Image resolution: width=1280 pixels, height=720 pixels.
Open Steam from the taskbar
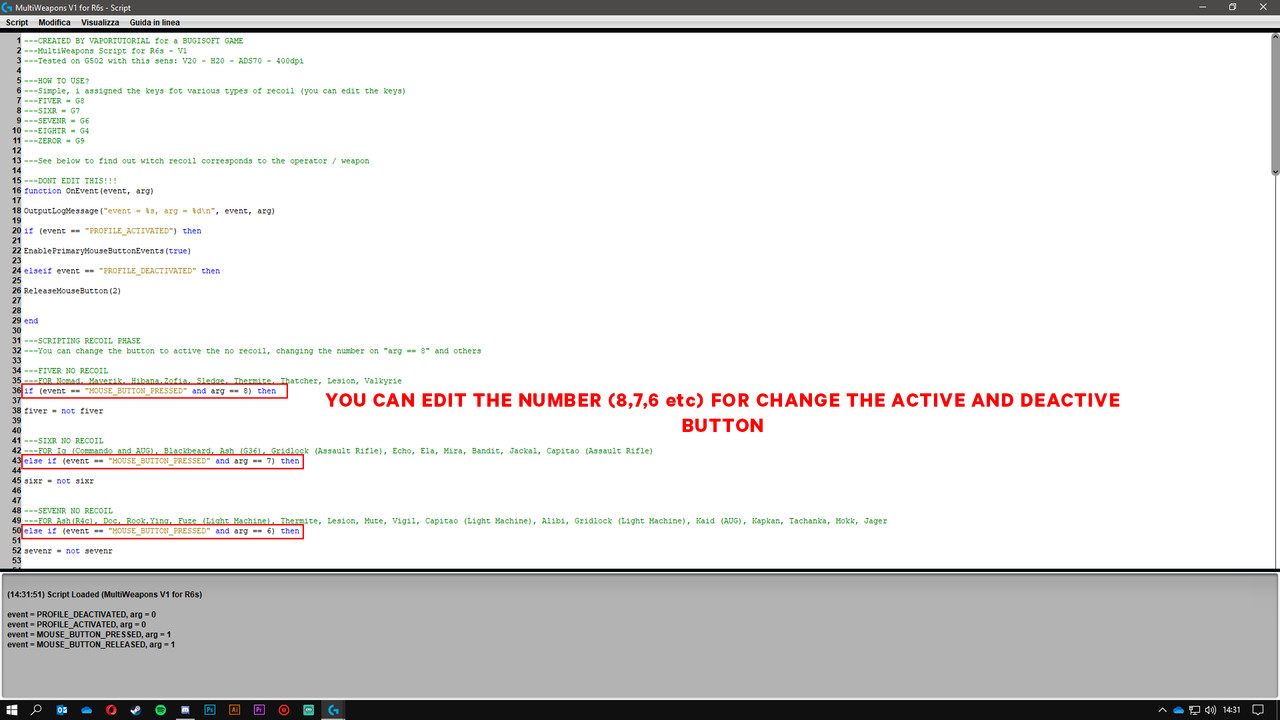[136, 710]
